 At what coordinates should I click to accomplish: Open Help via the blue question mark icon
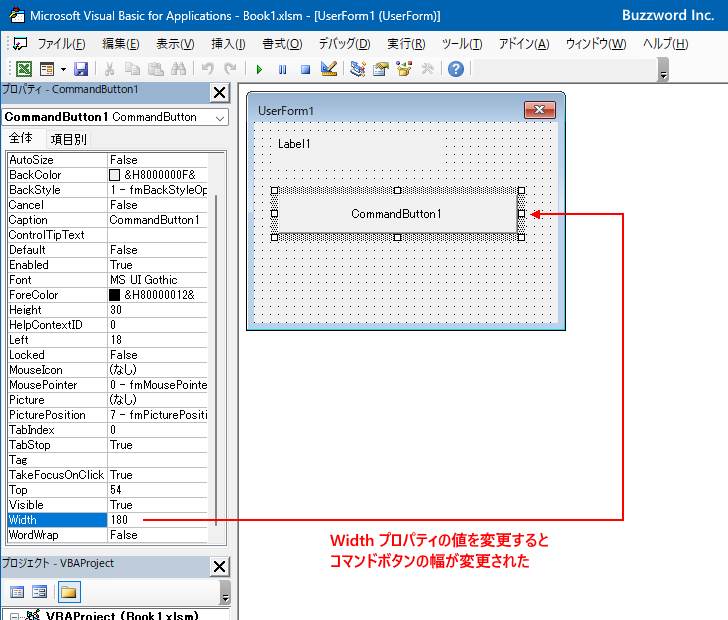pyautogui.click(x=456, y=69)
